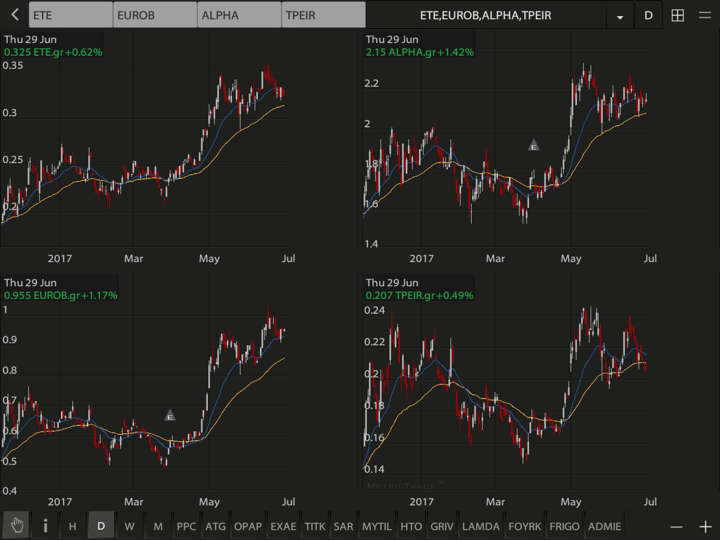Load the MYTIL symbol
Screen dimensions: 720x540
pos(377,526)
